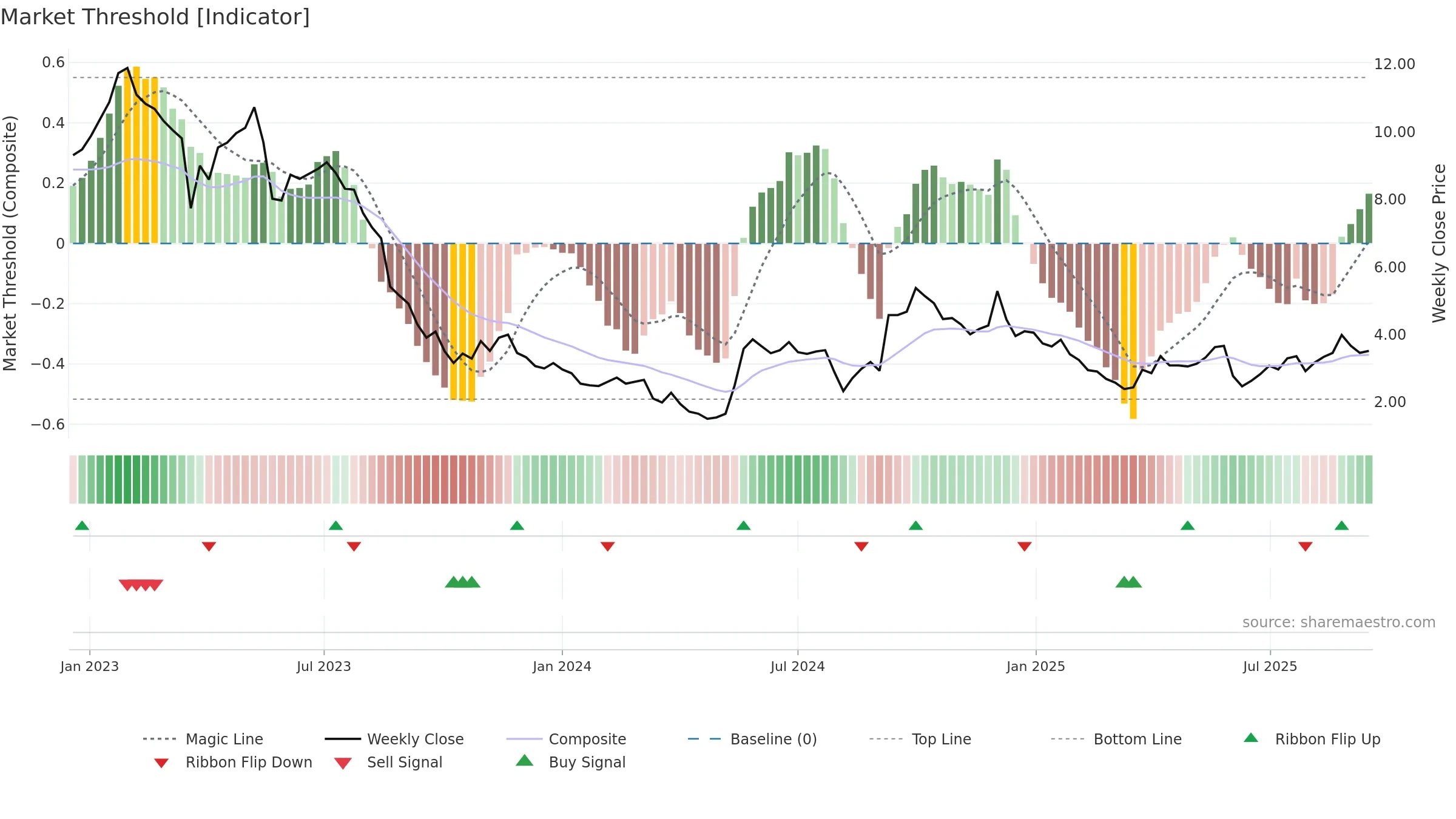Click the ribbon flip down marker after Jul 2023

point(354,547)
